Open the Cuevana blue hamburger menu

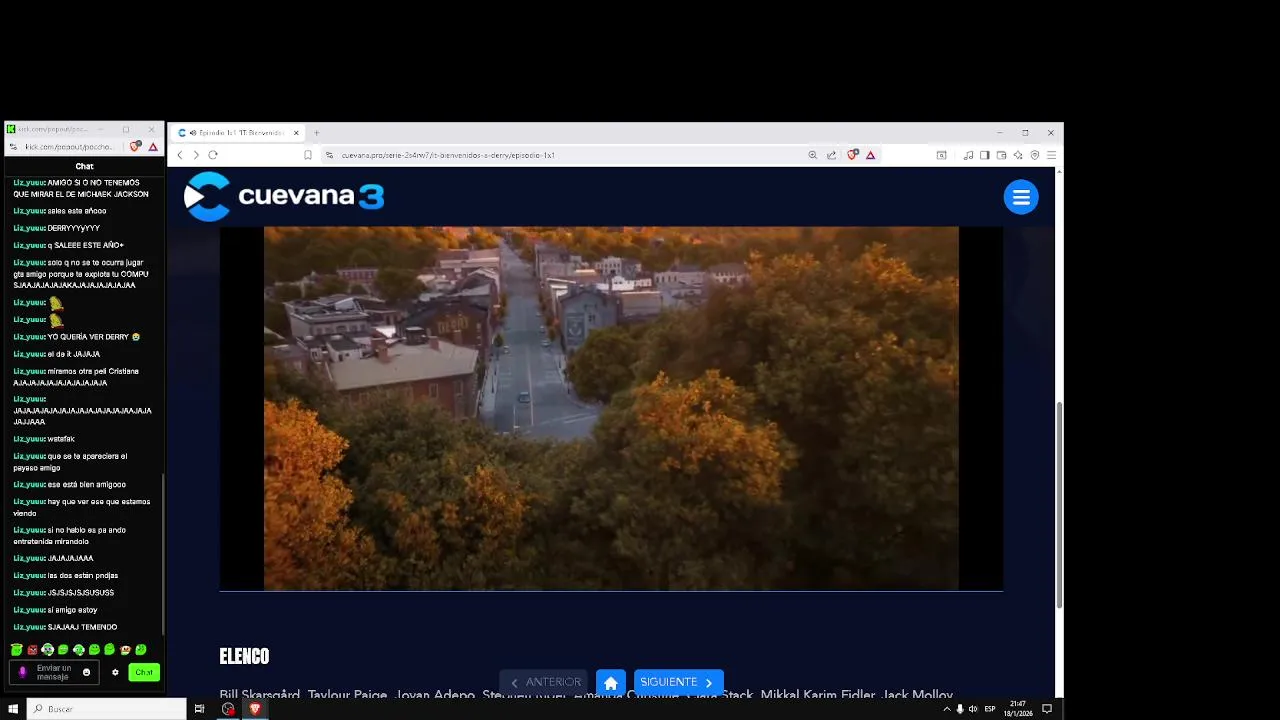click(1021, 197)
